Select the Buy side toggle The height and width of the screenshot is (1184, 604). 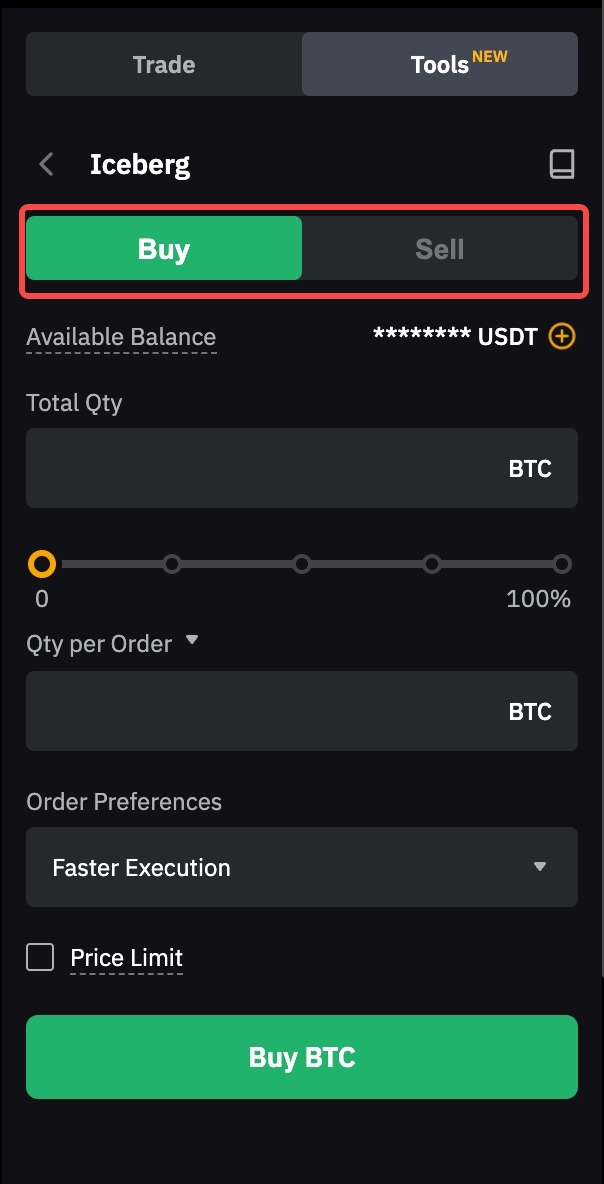point(164,248)
